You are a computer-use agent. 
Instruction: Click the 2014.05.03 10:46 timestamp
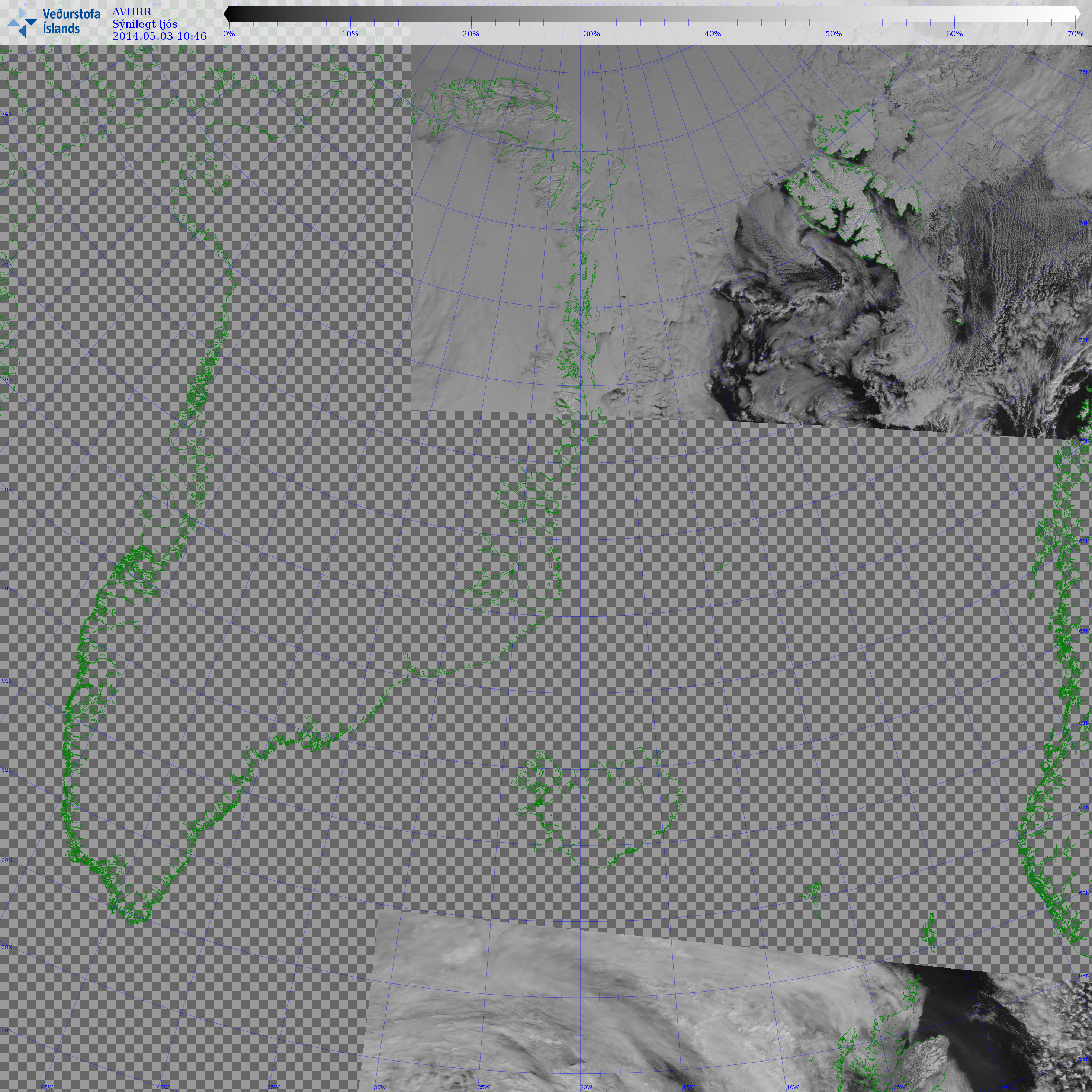pyautogui.click(x=160, y=37)
